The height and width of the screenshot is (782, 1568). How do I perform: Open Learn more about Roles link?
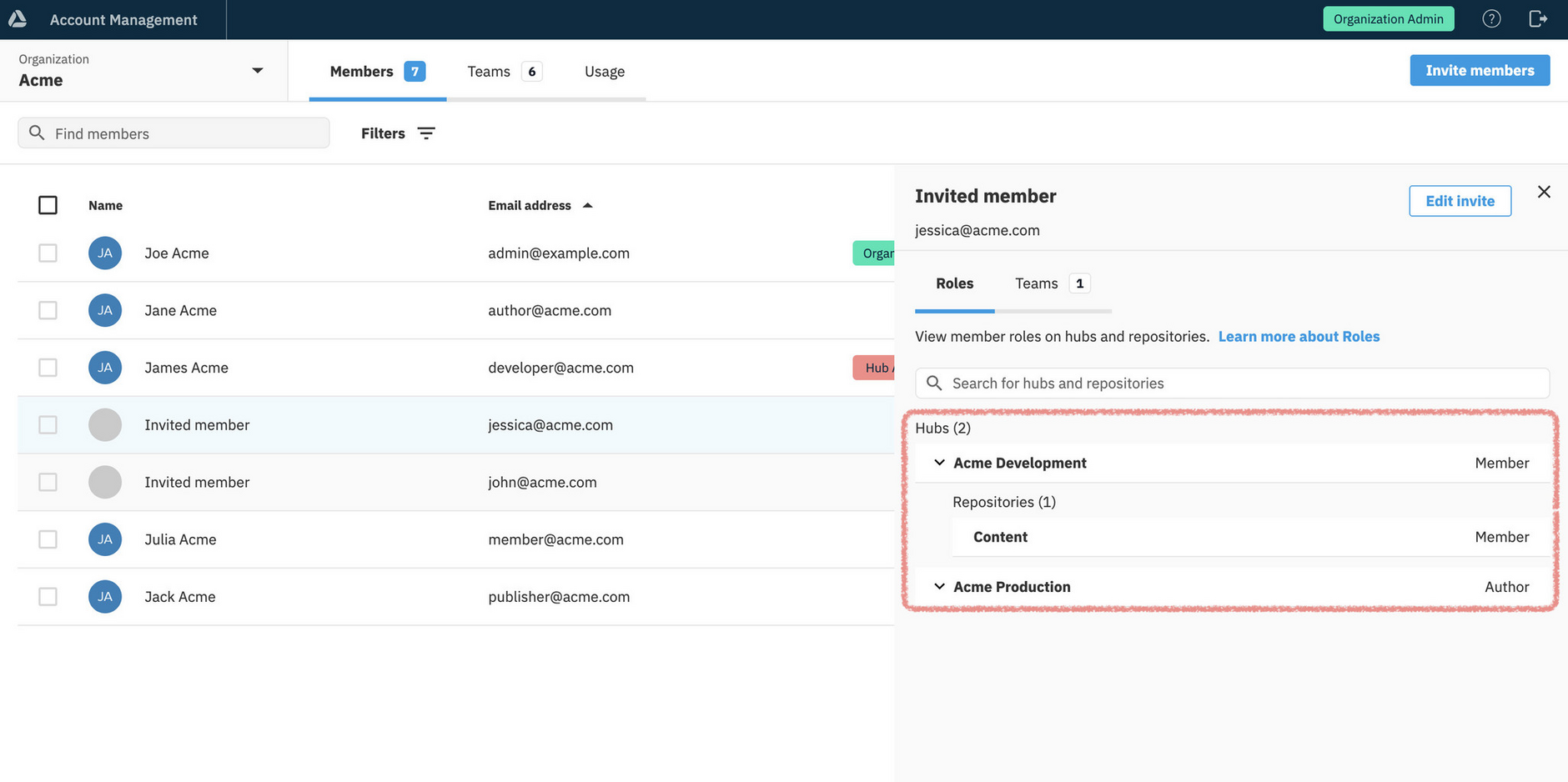point(1299,336)
